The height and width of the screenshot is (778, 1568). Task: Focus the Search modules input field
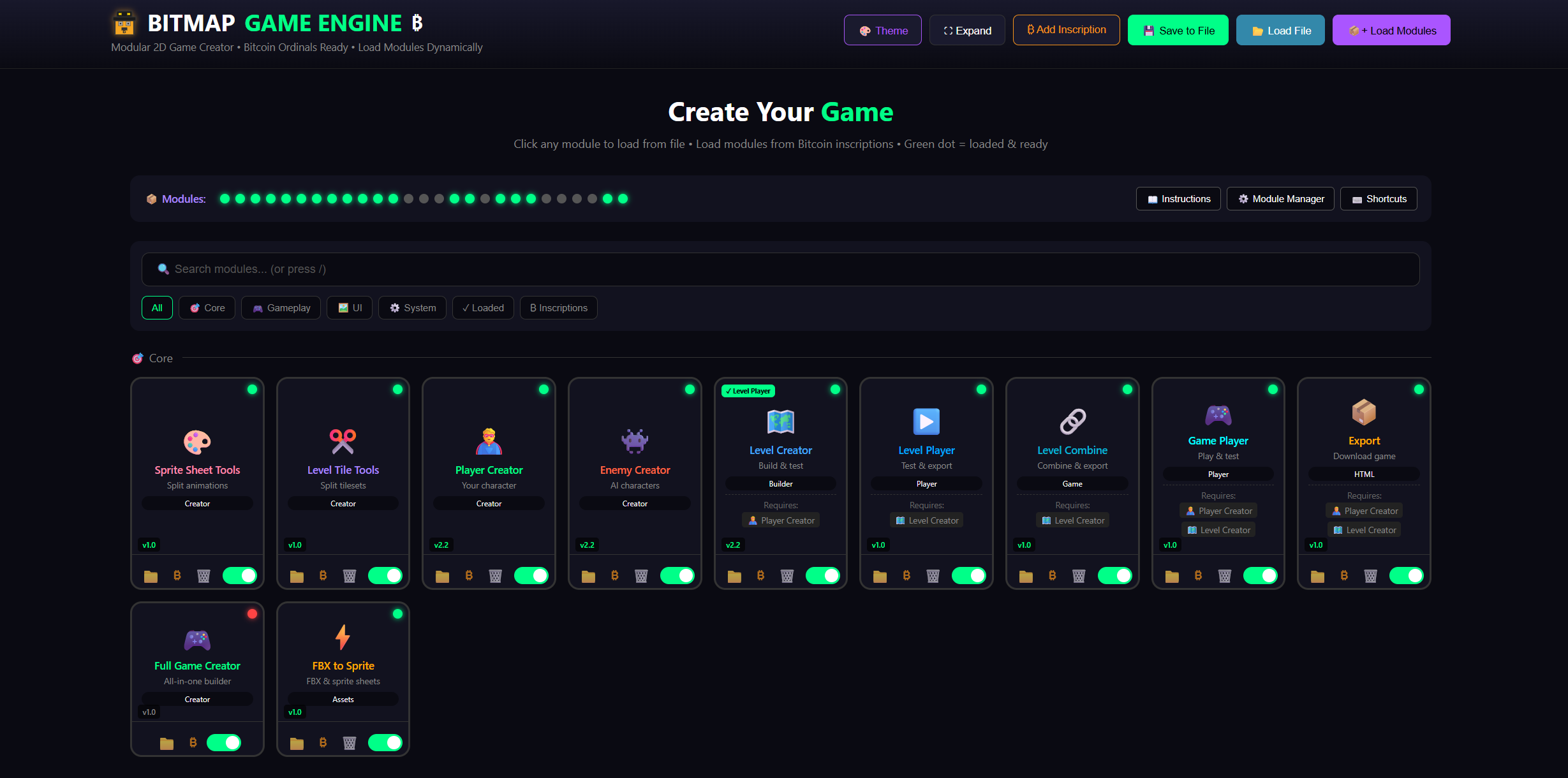tap(780, 269)
